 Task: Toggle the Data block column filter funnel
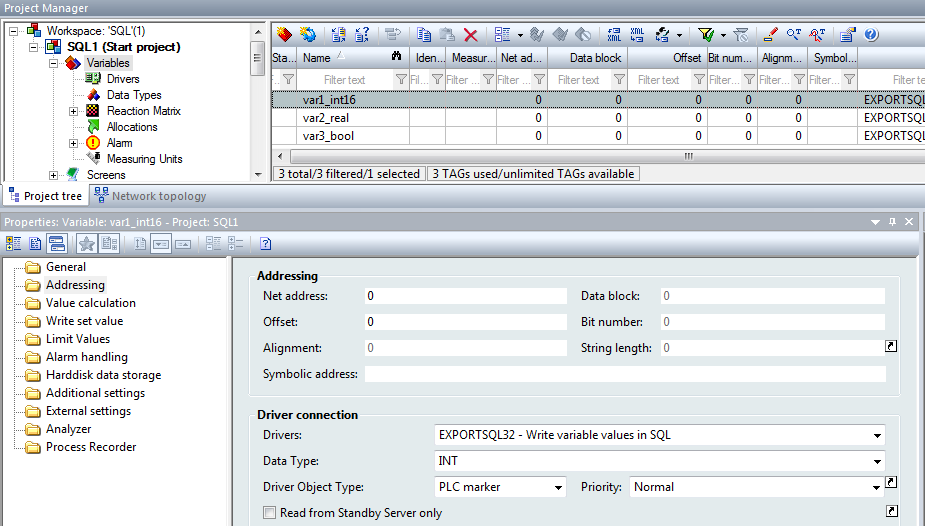(x=617, y=80)
